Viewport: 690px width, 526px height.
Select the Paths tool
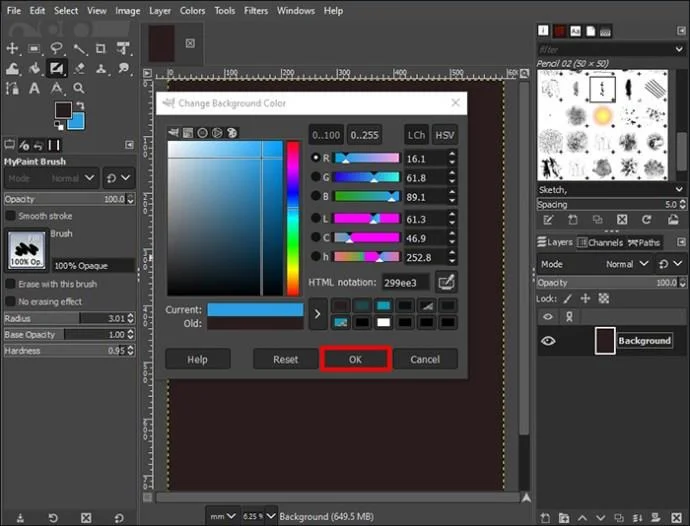coord(12,88)
